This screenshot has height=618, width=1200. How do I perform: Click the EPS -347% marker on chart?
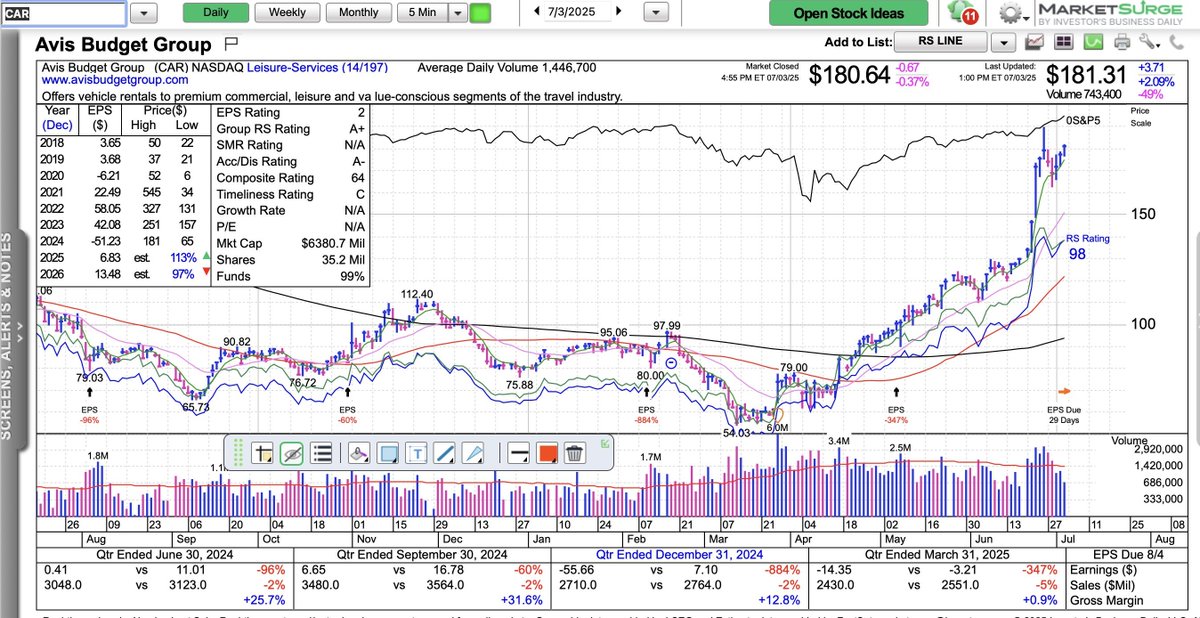click(895, 404)
